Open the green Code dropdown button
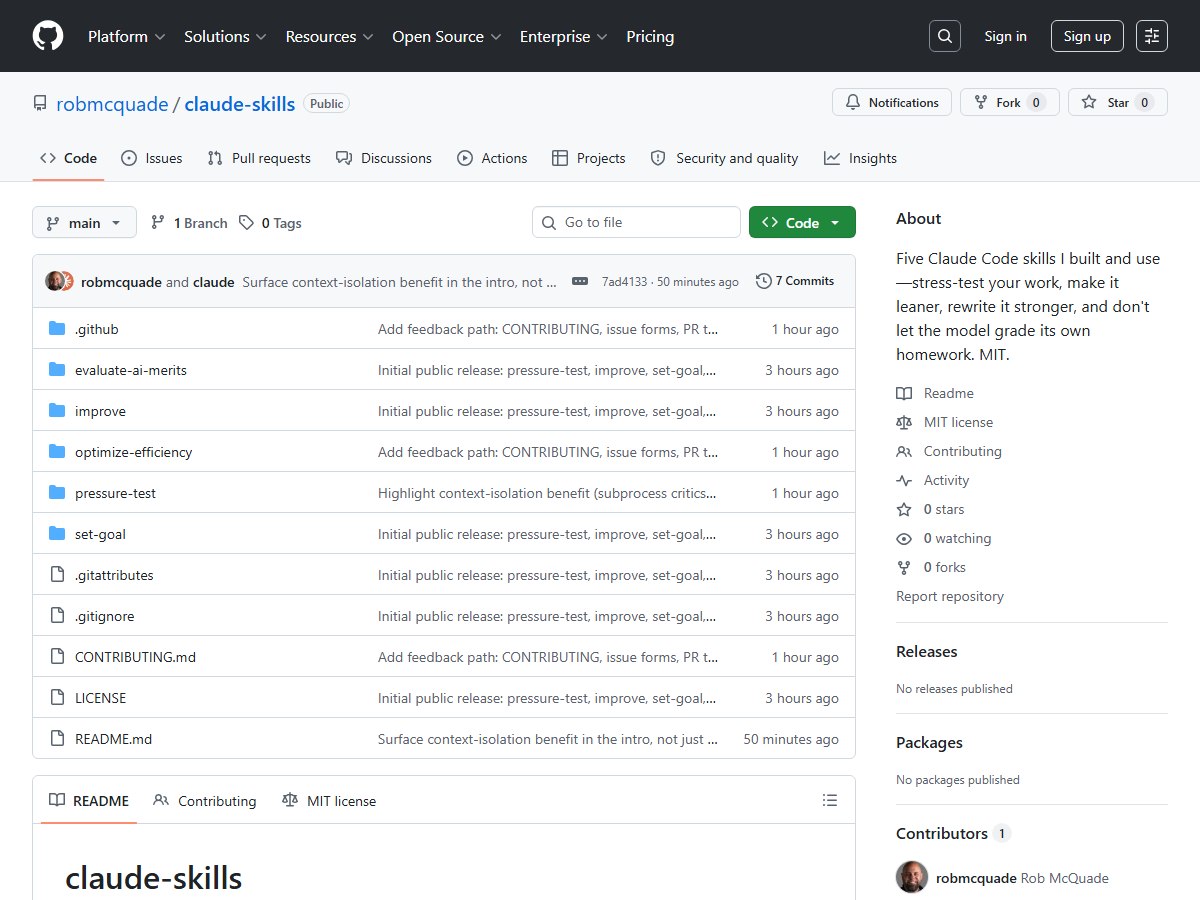Image resolution: width=1200 pixels, height=900 pixels. click(802, 223)
